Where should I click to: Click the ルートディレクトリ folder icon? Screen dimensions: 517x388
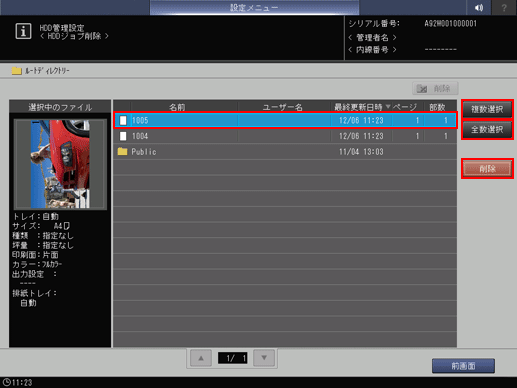click(x=16, y=71)
